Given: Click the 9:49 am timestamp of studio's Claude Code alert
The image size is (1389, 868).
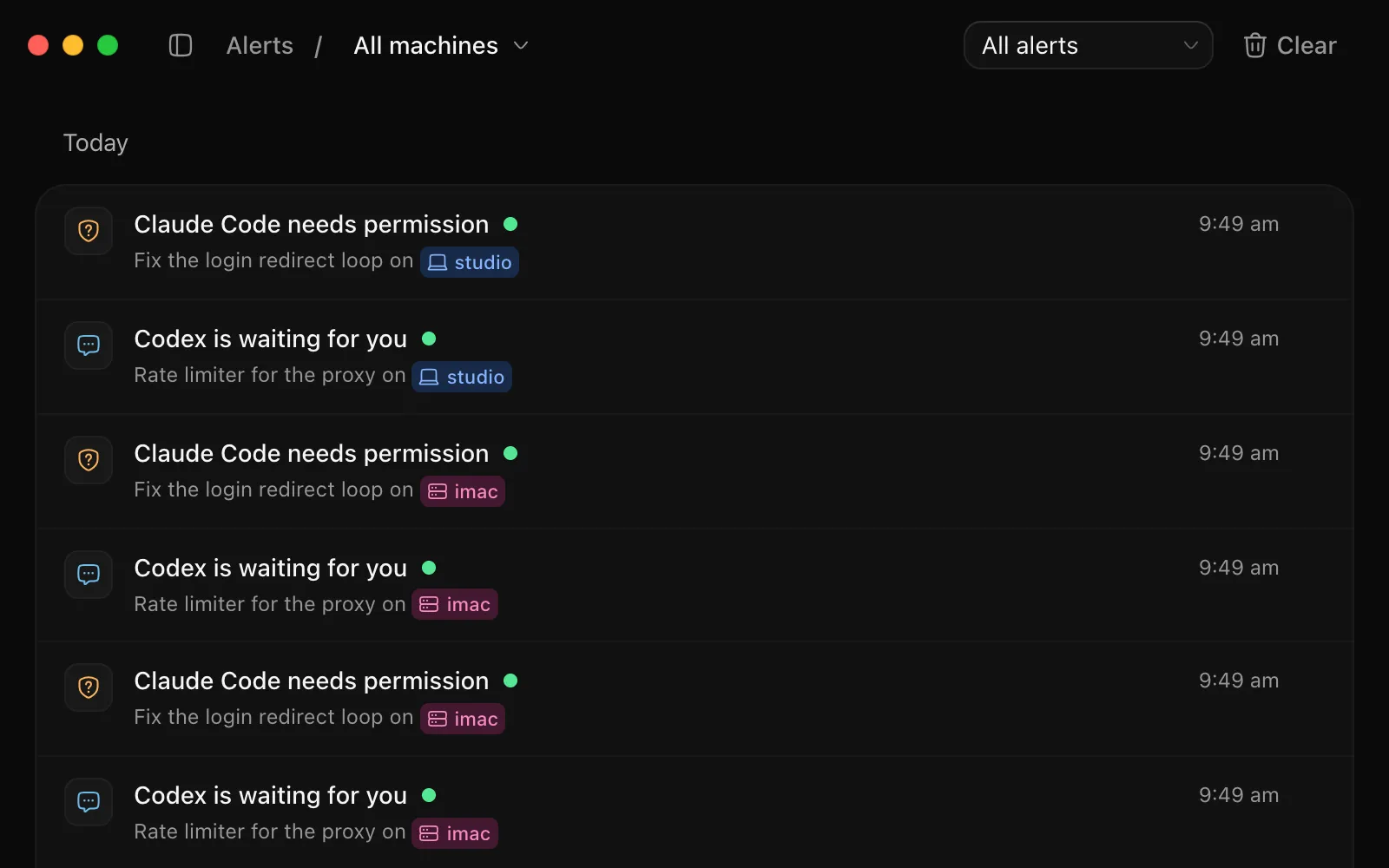Looking at the screenshot, I should coord(1239,224).
